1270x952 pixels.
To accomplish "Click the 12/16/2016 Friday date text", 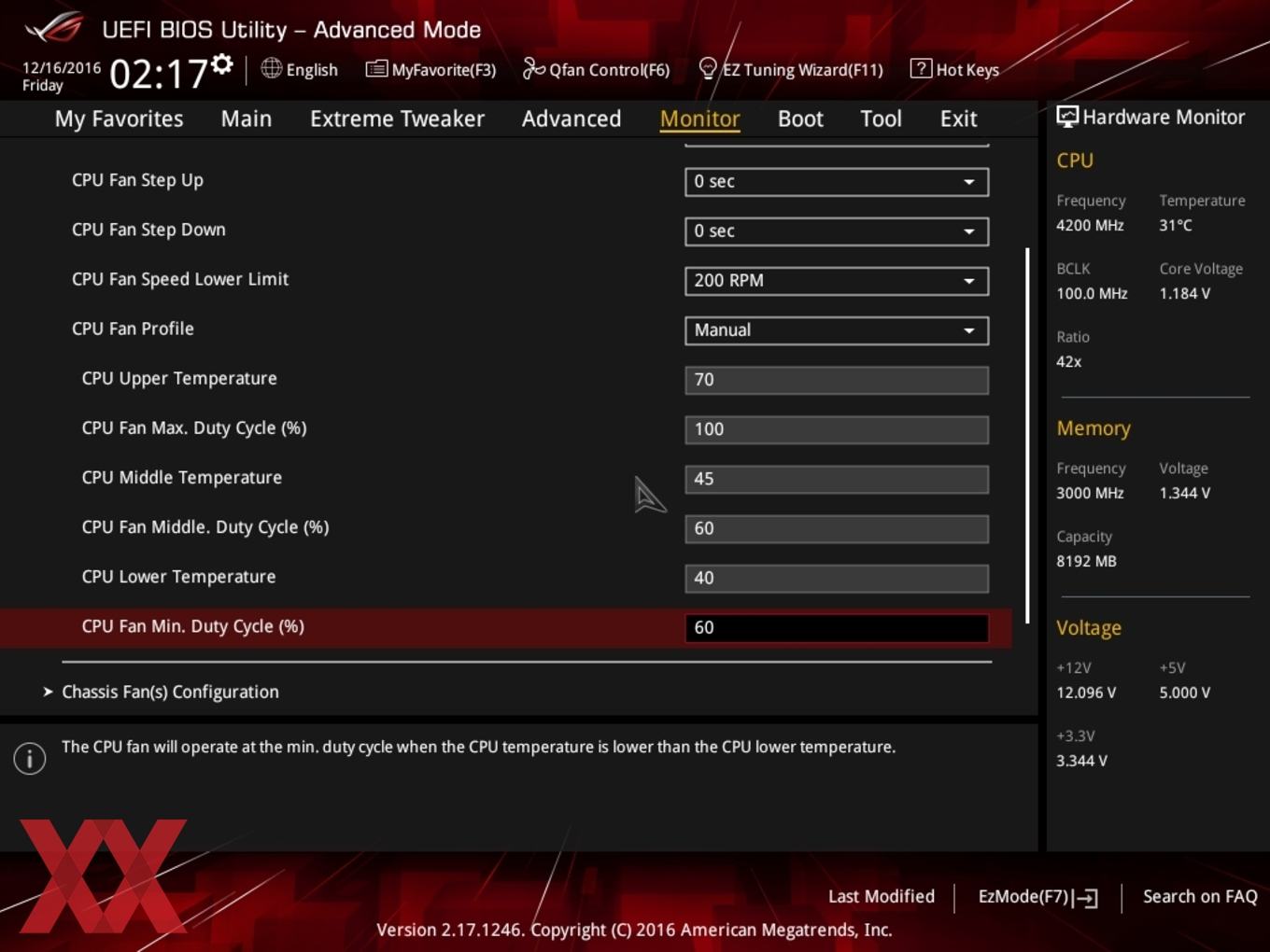I will pyautogui.click(x=62, y=77).
